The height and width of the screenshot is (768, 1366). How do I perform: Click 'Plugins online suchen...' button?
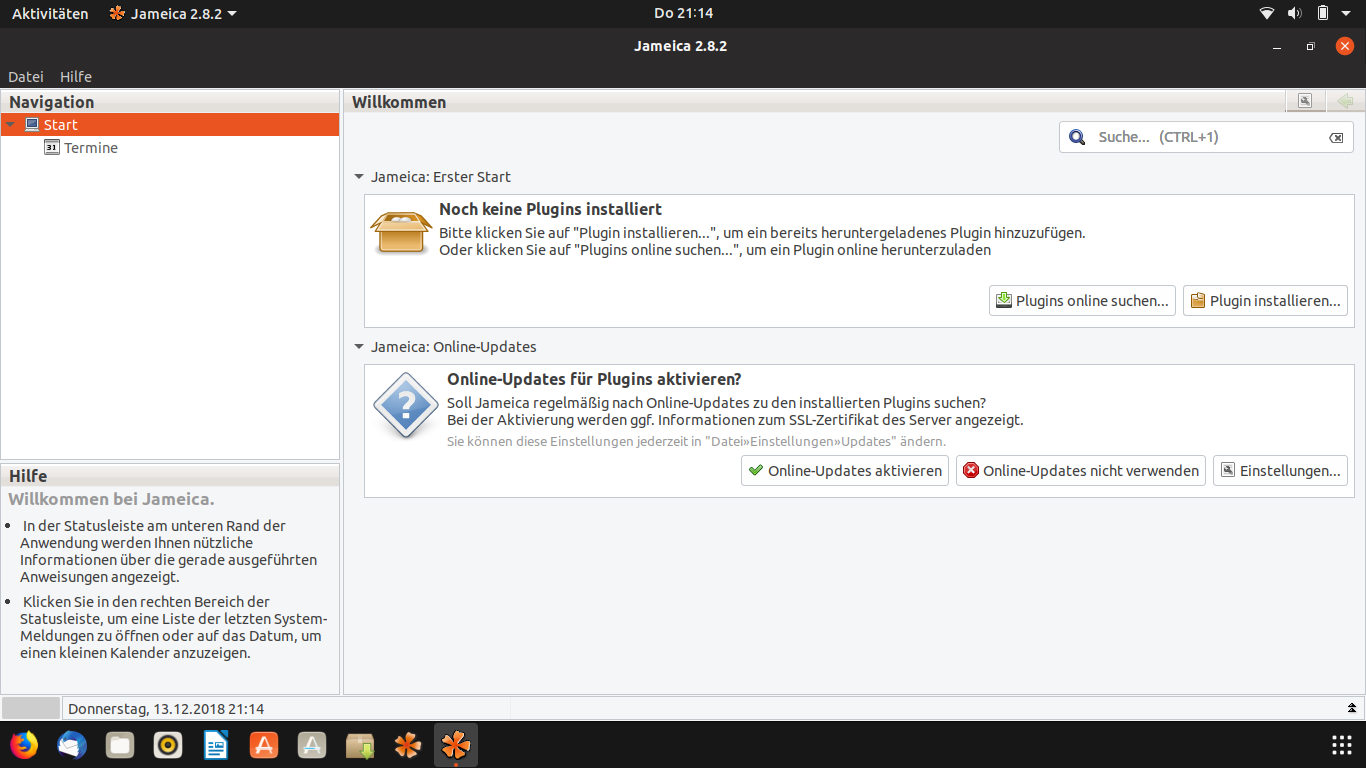pyautogui.click(x=1082, y=301)
